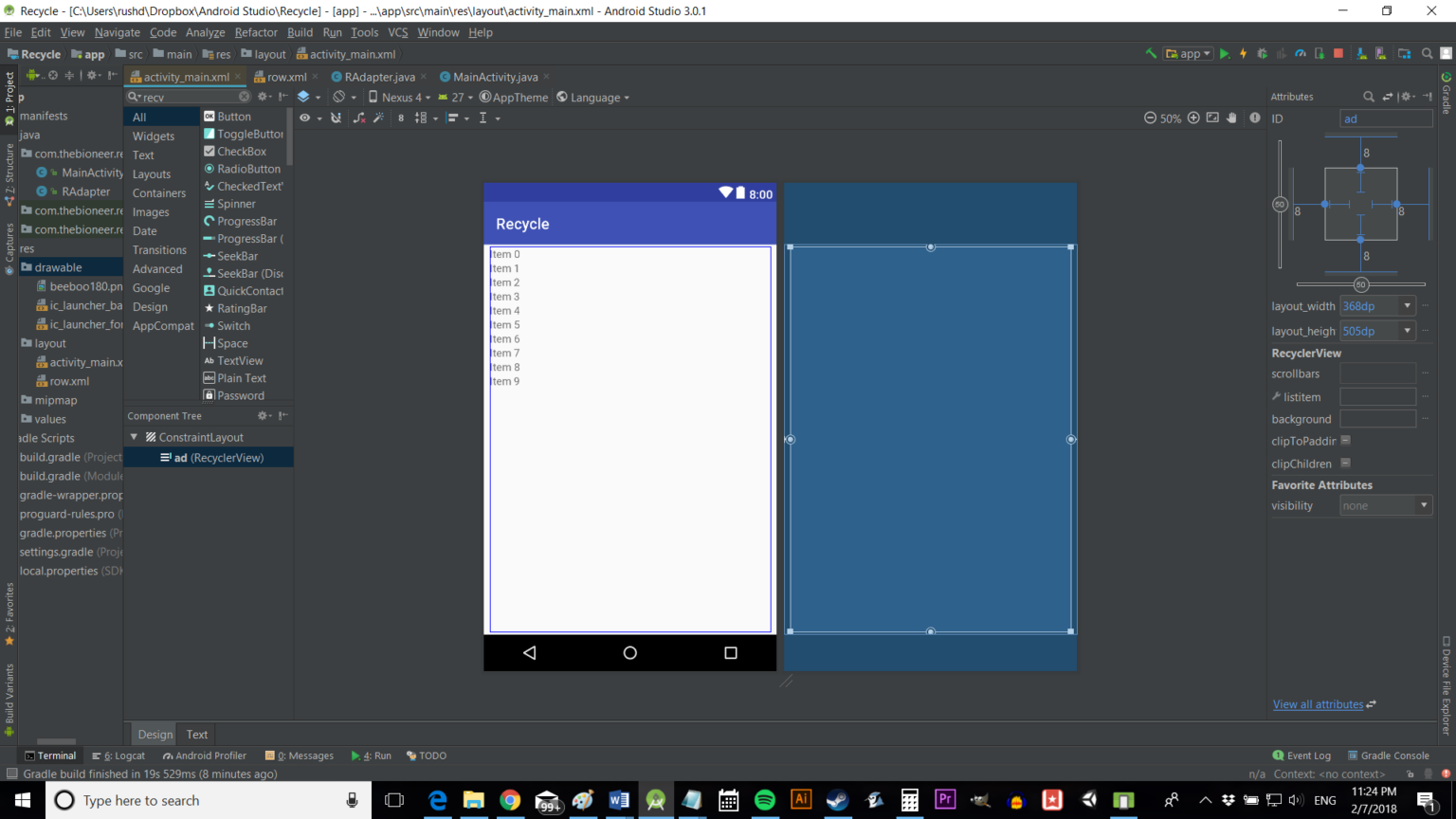Open Search everywhere with the magnifier icon
Viewport: 1456px width, 819px height.
[1427, 54]
